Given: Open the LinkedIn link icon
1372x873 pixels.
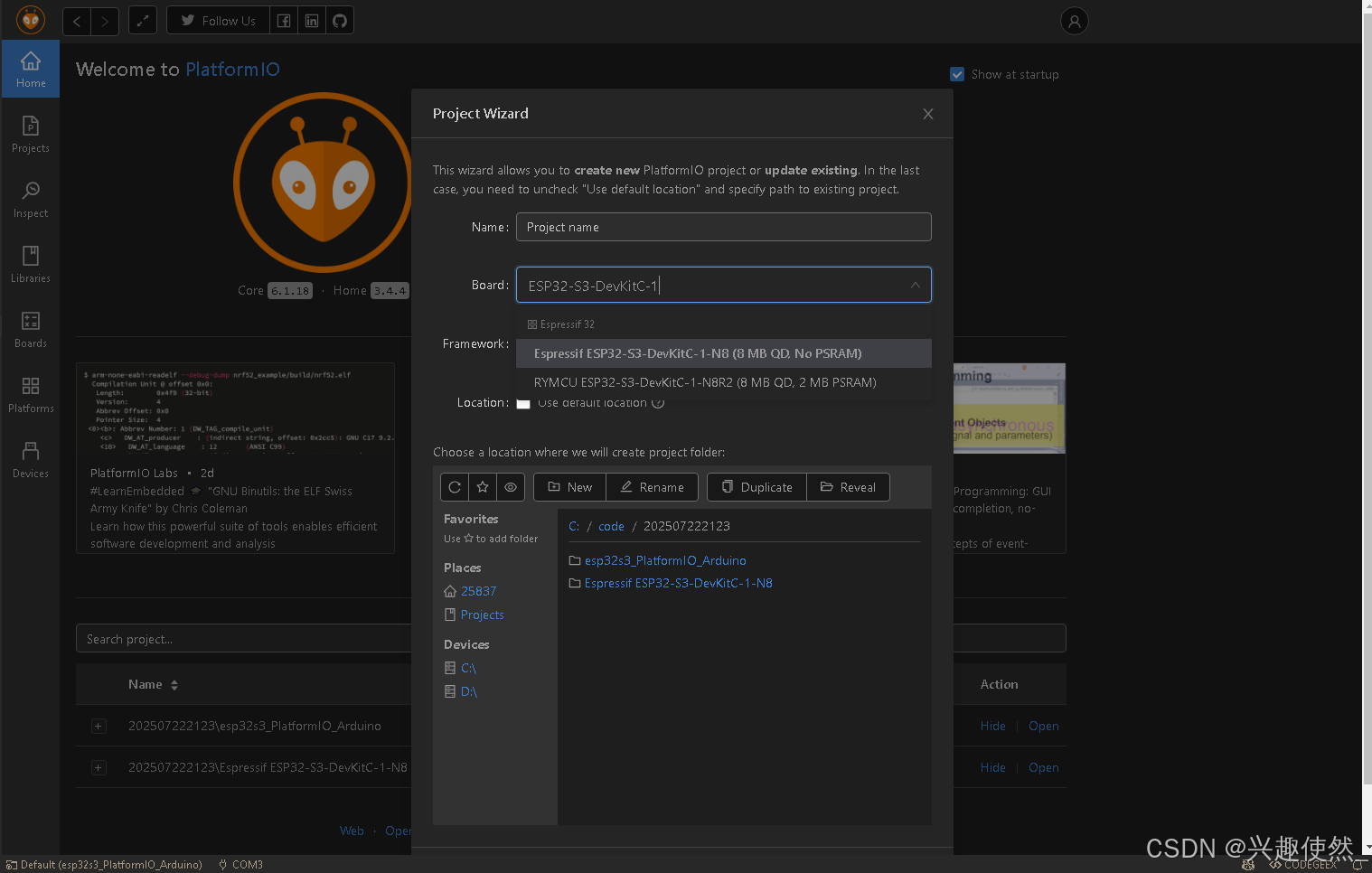Looking at the screenshot, I should (312, 21).
